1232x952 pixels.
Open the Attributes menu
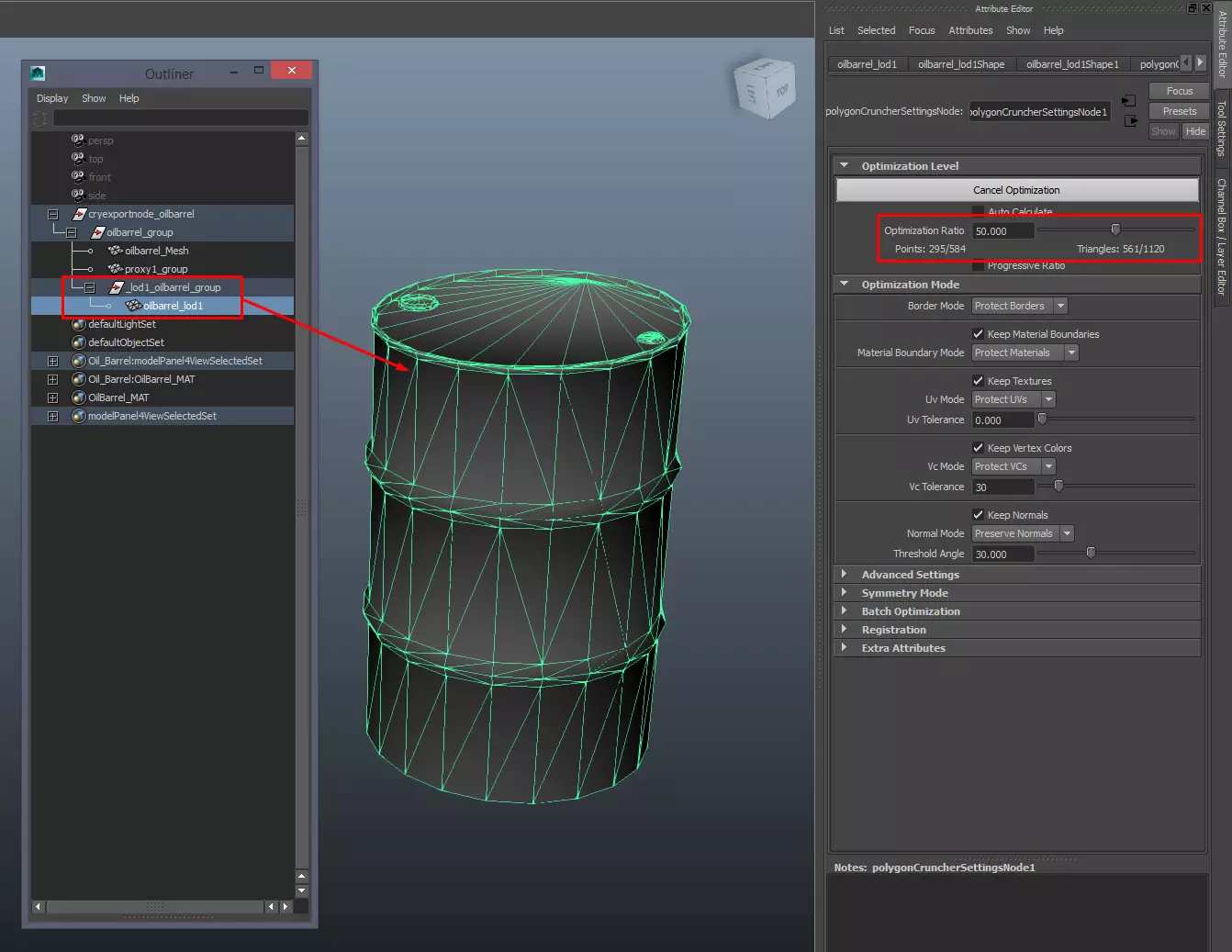(970, 30)
